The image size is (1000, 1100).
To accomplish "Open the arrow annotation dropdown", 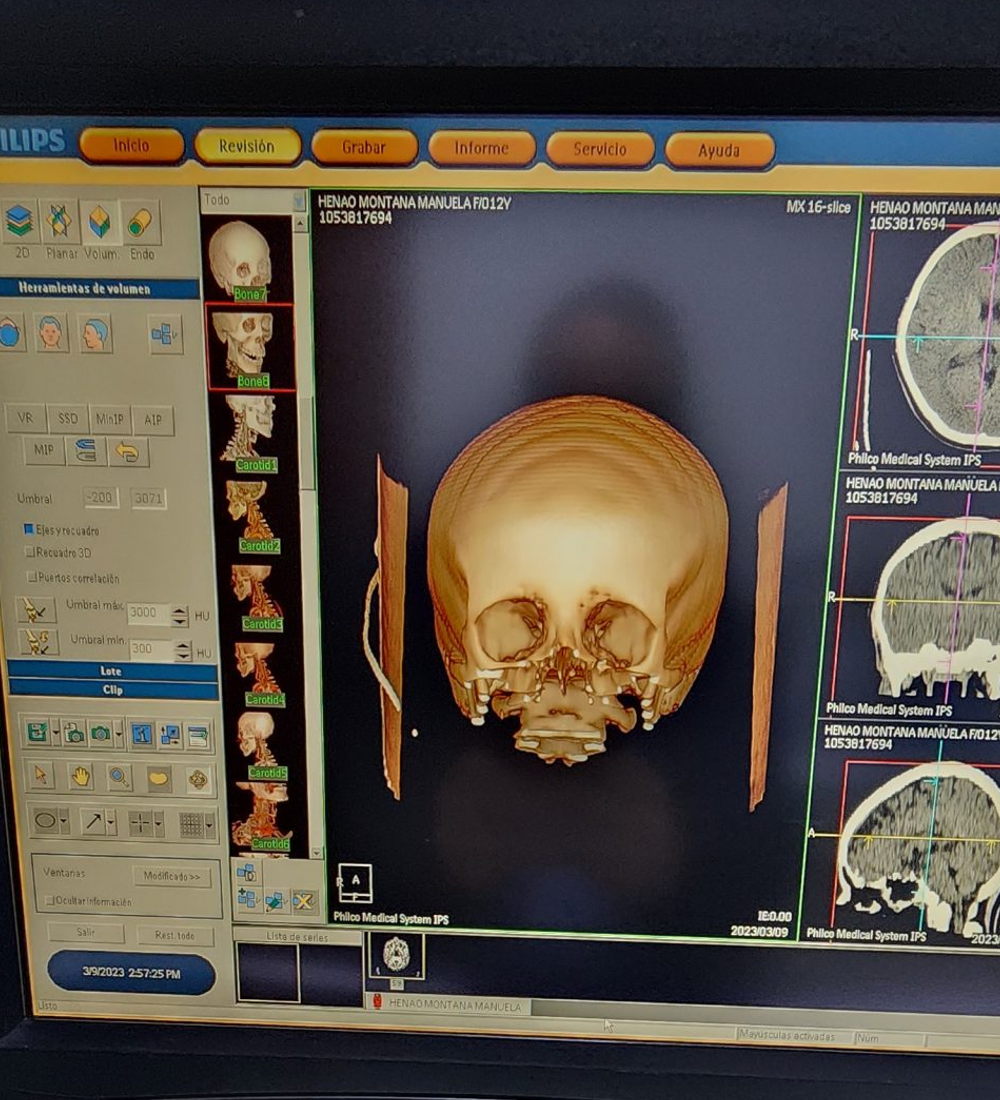I will pos(112,823).
